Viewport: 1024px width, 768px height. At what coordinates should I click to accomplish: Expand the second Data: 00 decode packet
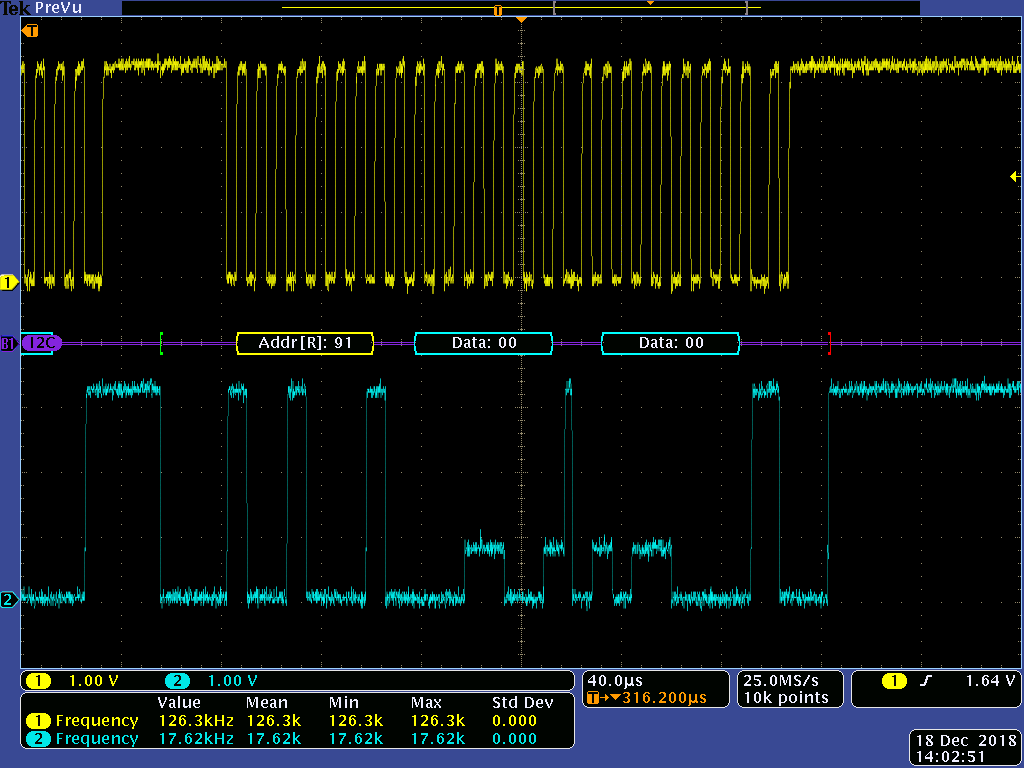click(670, 342)
